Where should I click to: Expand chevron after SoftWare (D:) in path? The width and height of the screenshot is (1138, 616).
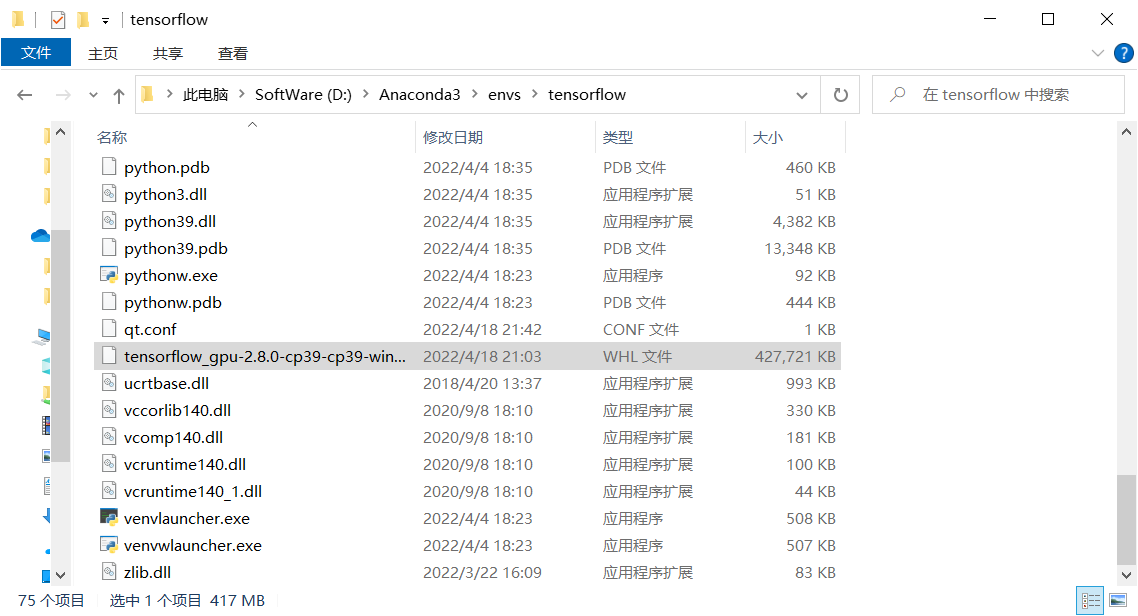point(365,94)
